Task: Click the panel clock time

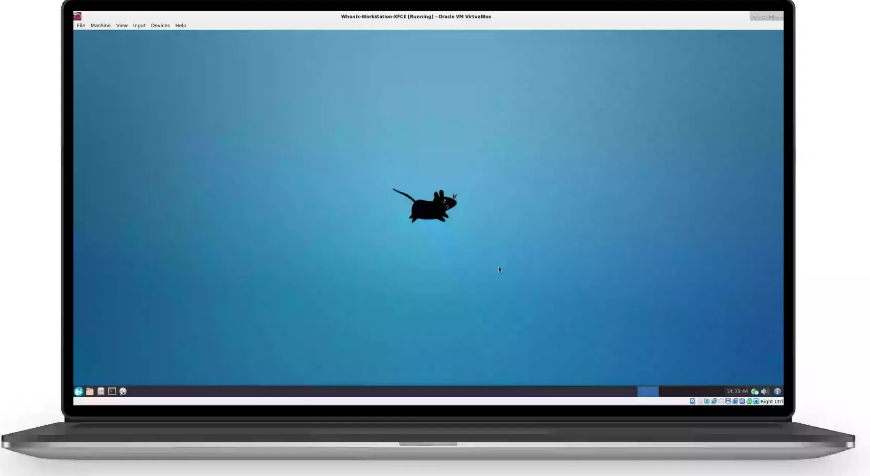Action: [x=737, y=391]
